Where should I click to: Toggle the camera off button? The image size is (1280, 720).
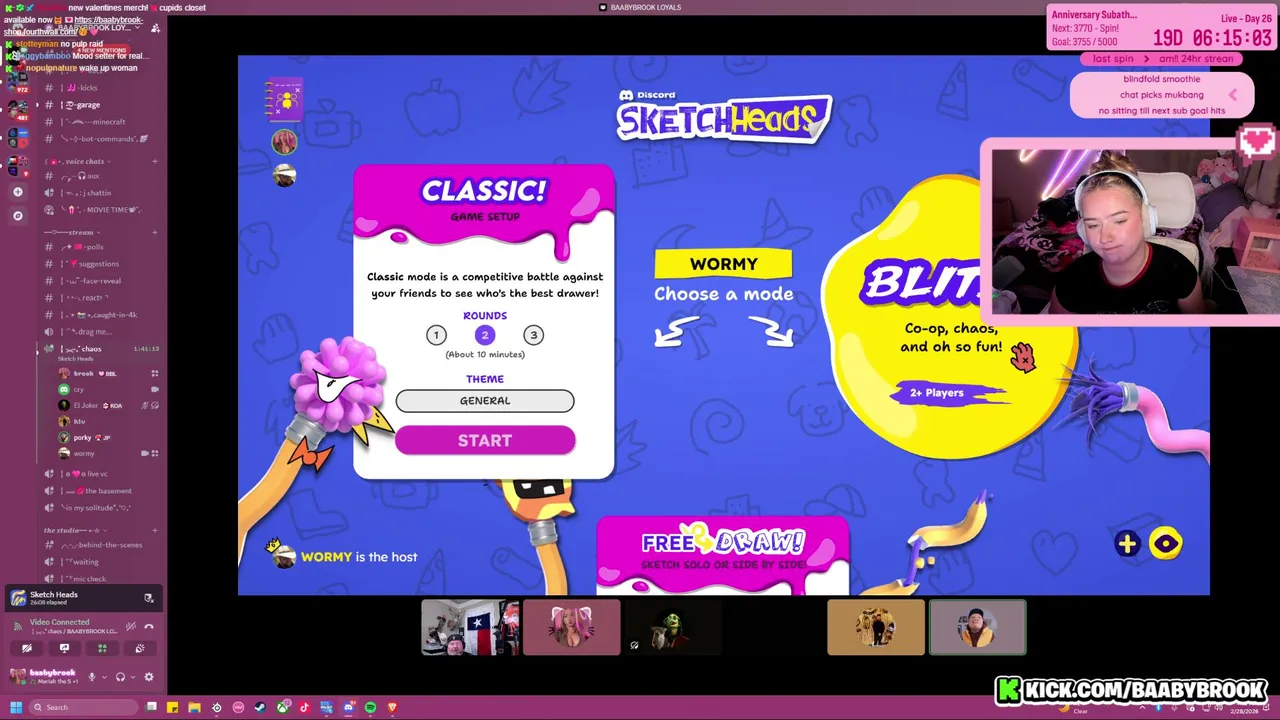(x=27, y=648)
